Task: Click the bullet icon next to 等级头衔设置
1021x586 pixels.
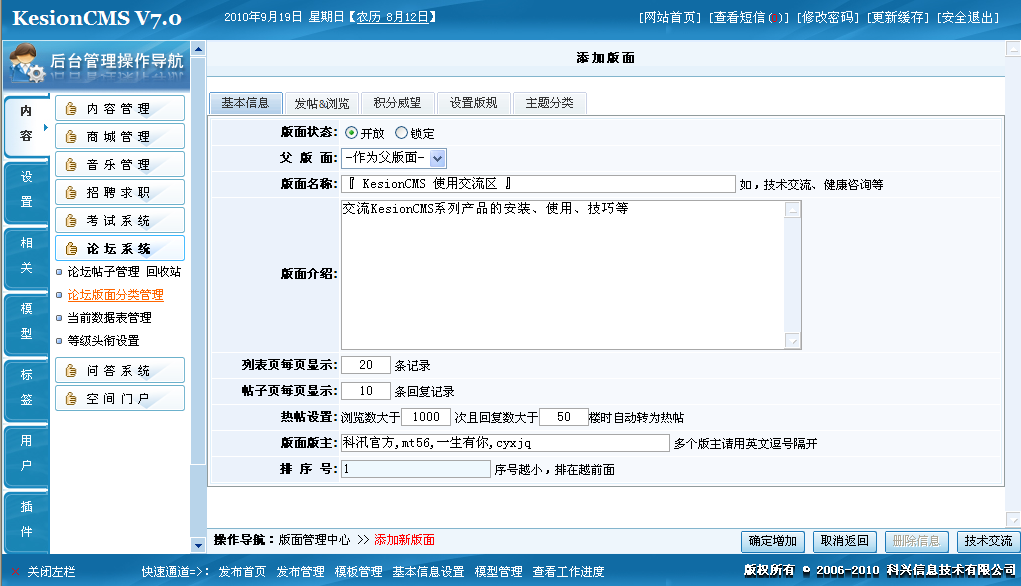Action: pos(59,341)
